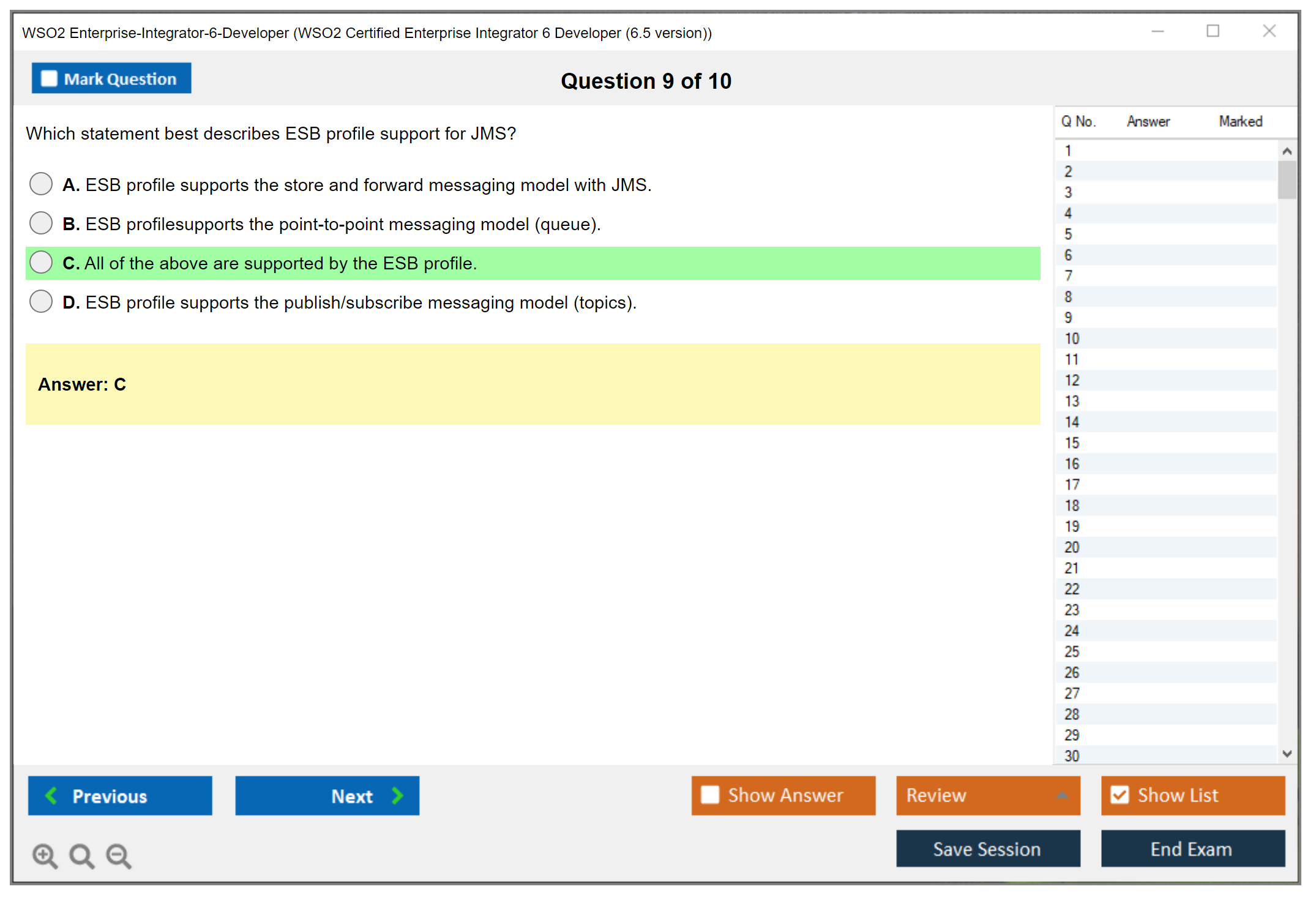Screen dimensions: 1316x900
Task: Expand the Review dropdown arrow
Action: click(x=1062, y=795)
